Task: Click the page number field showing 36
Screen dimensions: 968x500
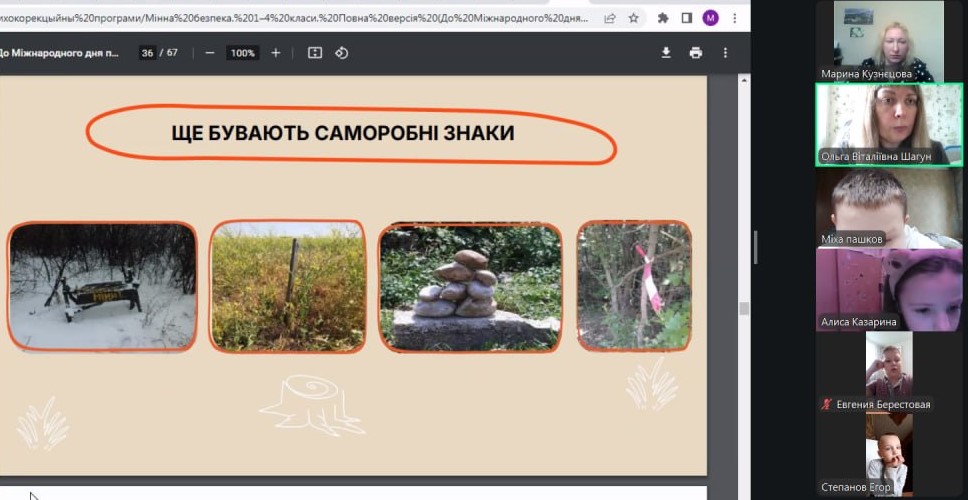Action: 147,53
